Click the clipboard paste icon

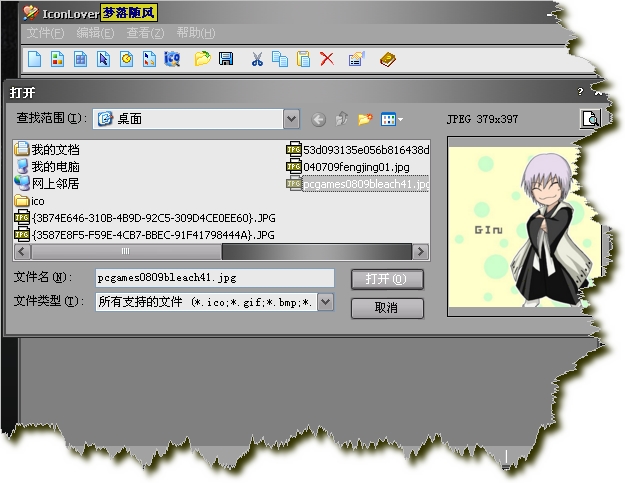coord(303,59)
